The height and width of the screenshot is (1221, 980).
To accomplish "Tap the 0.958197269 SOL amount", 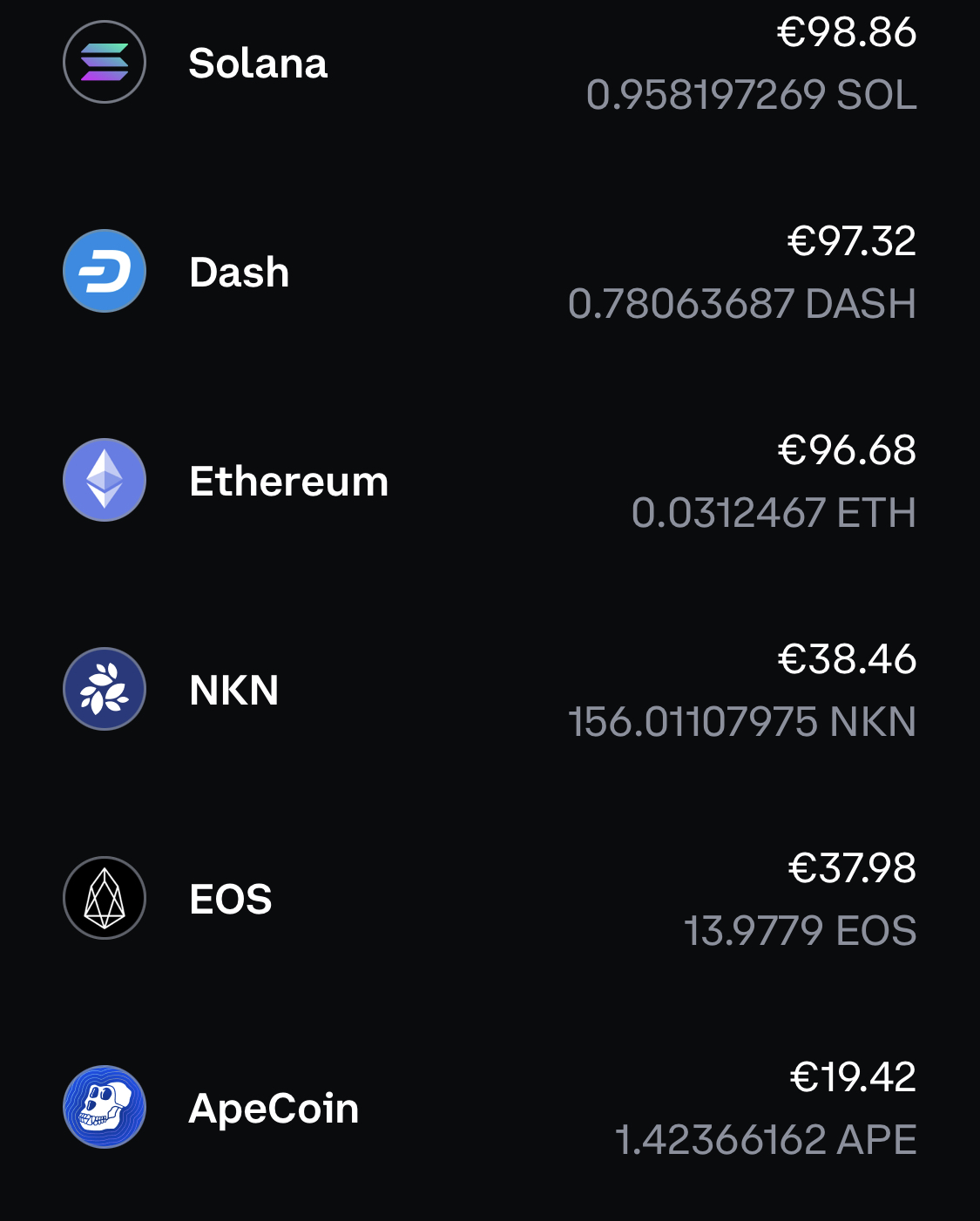I will pyautogui.click(x=752, y=95).
